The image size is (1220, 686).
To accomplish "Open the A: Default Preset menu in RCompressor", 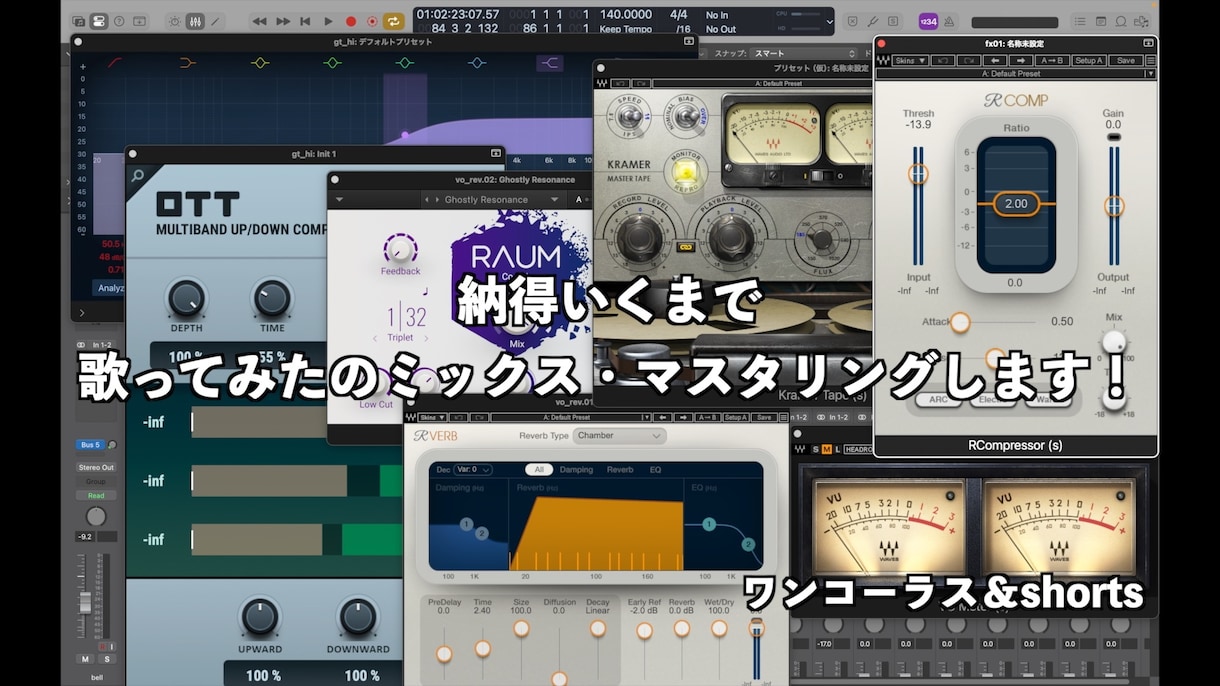I will tap(1013, 73).
